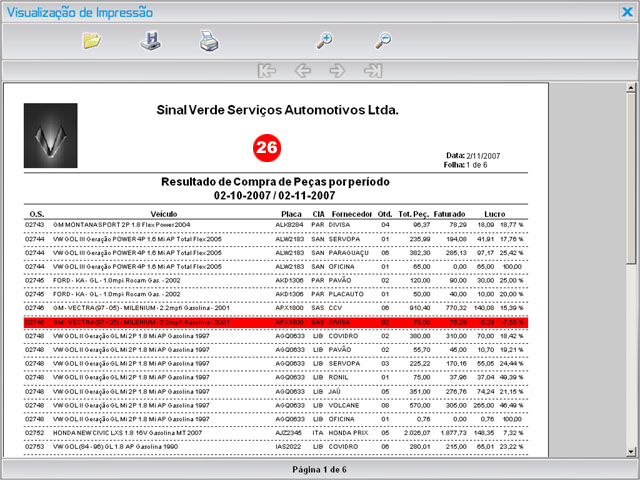Click supplier 'JAÚ'

(337, 392)
